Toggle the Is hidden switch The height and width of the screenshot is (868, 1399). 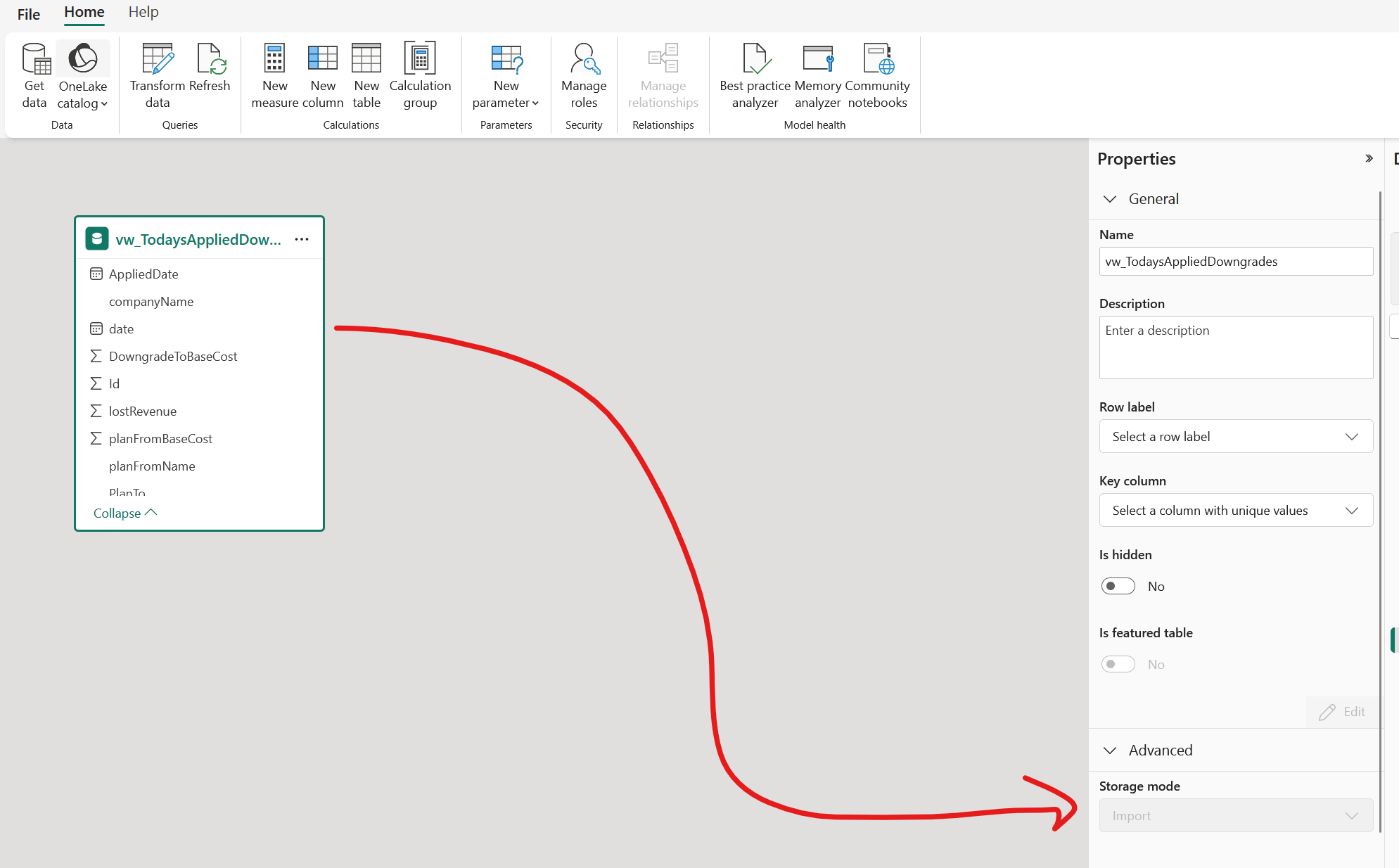pos(1118,586)
